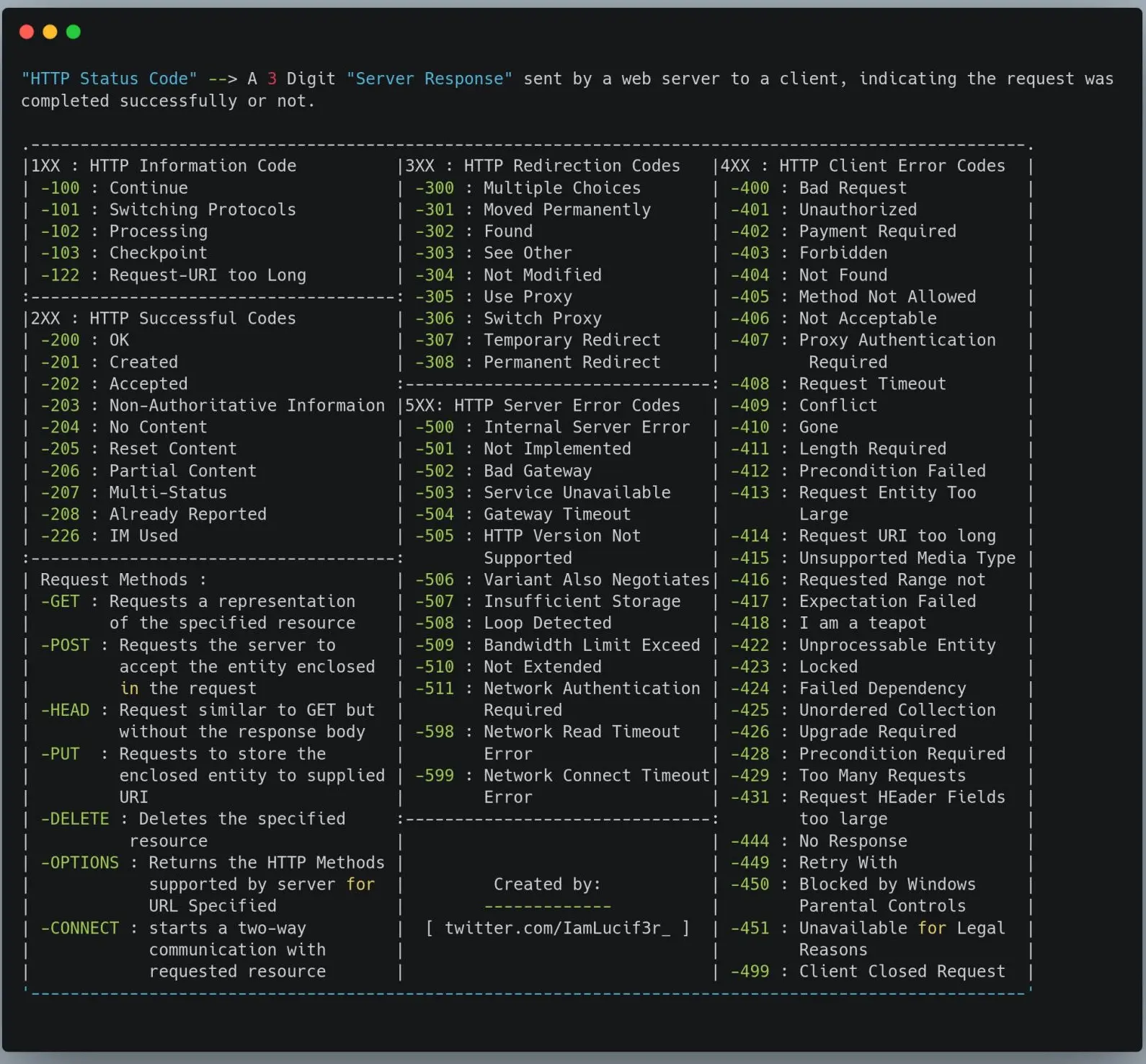Select the -101 : Switching Protocols line

point(168,210)
